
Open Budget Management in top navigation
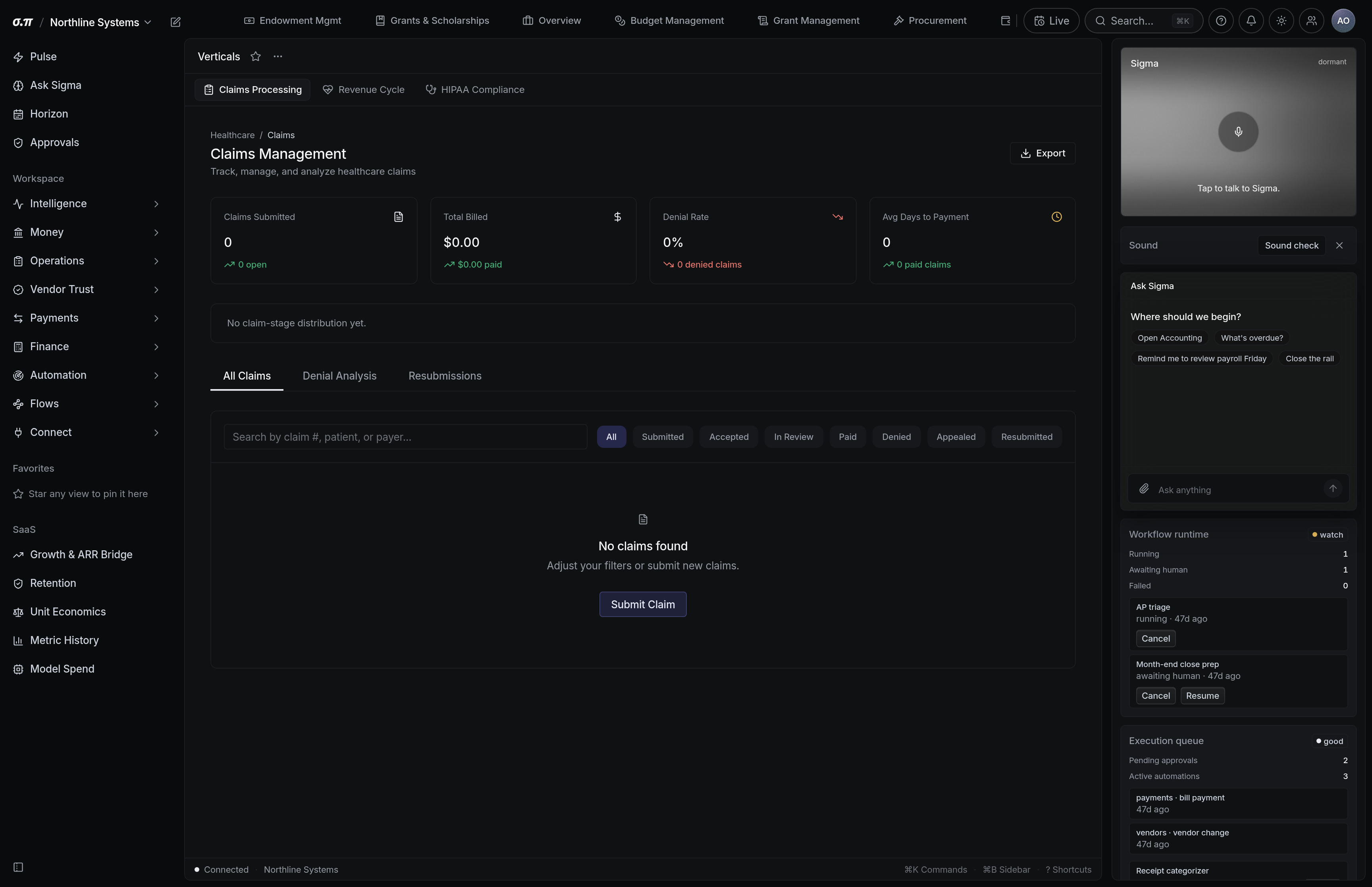(x=669, y=21)
